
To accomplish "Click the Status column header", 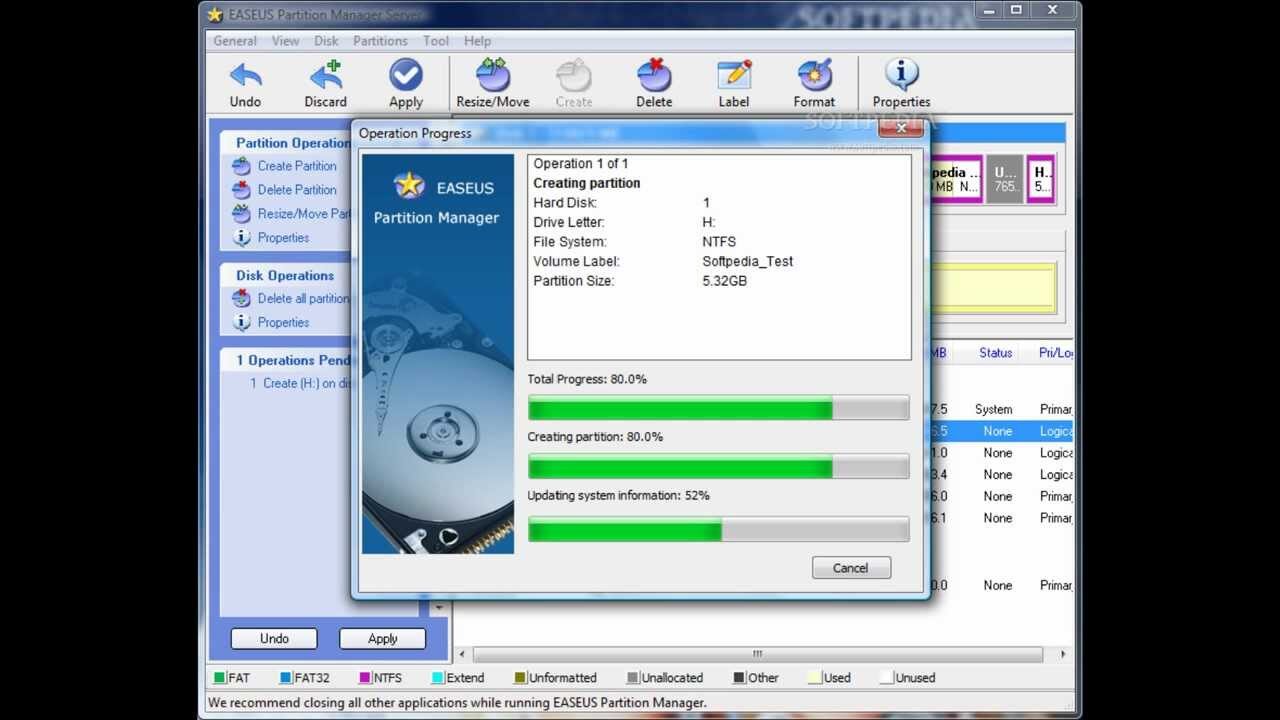I will (996, 353).
